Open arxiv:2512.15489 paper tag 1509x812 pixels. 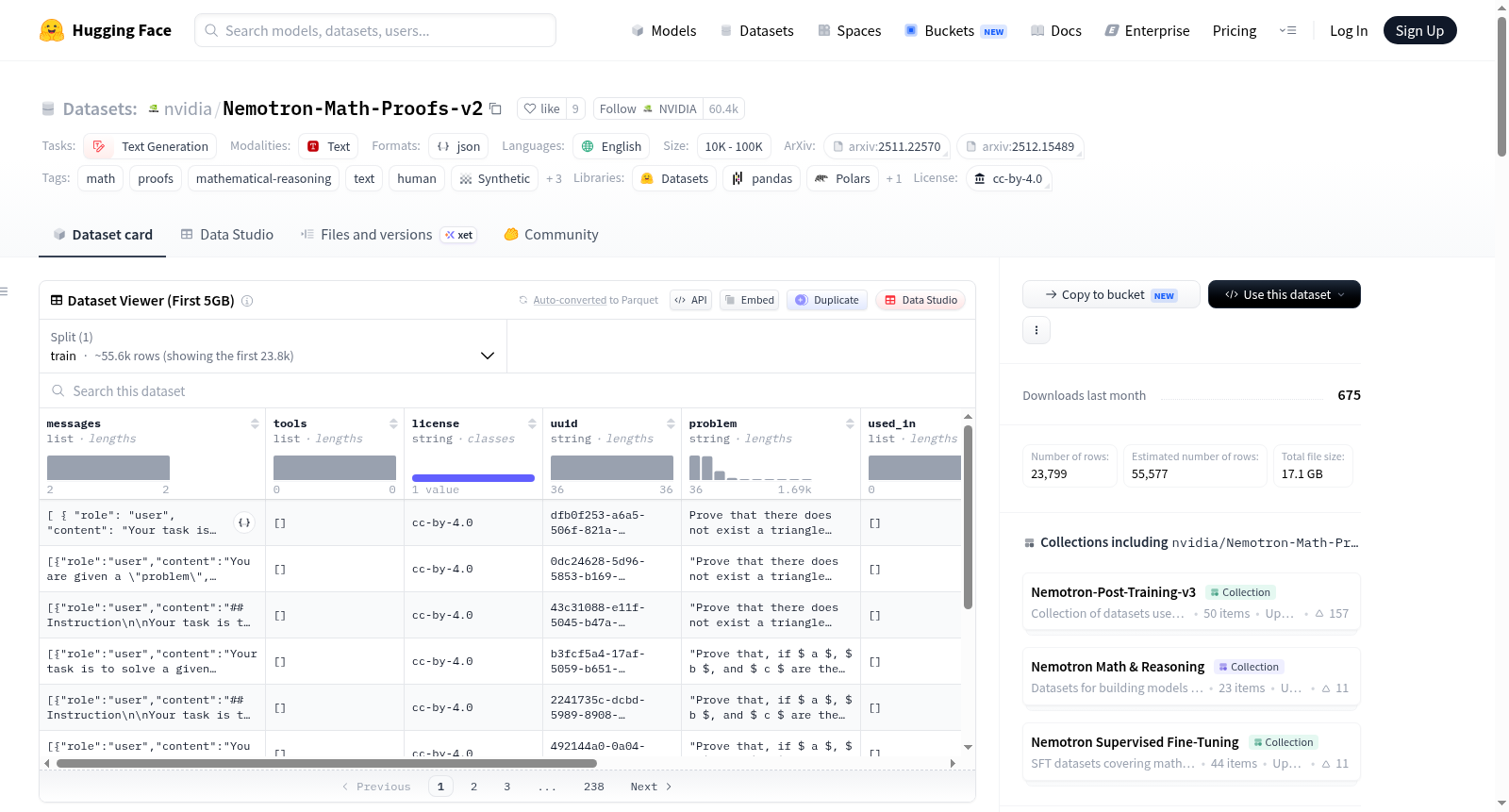click(1020, 146)
